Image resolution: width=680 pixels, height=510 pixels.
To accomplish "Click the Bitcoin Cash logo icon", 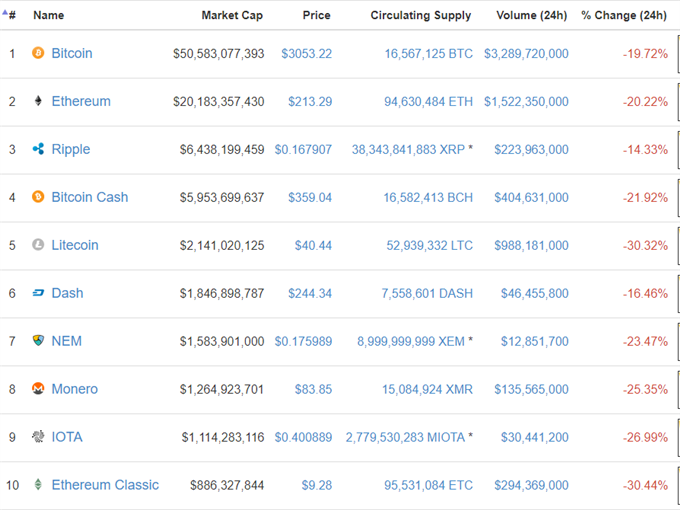I will coord(38,197).
